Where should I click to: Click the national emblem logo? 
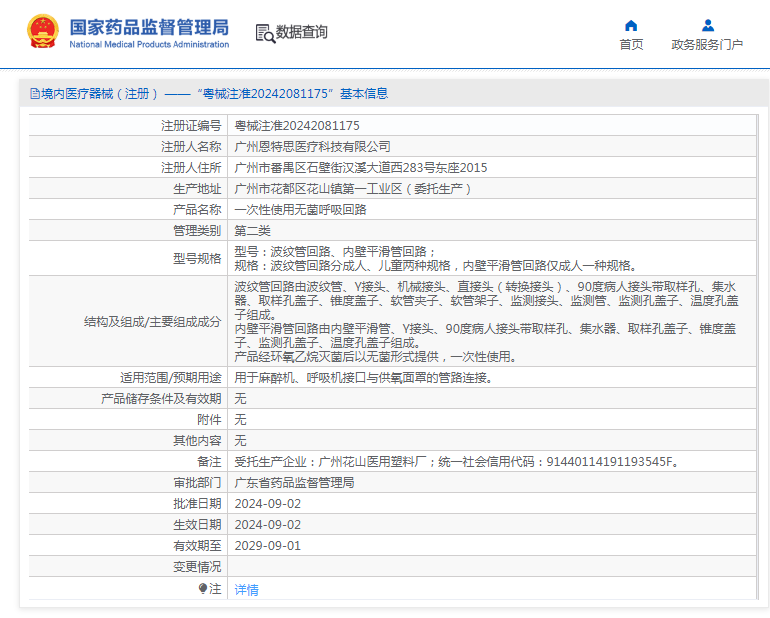(42, 32)
